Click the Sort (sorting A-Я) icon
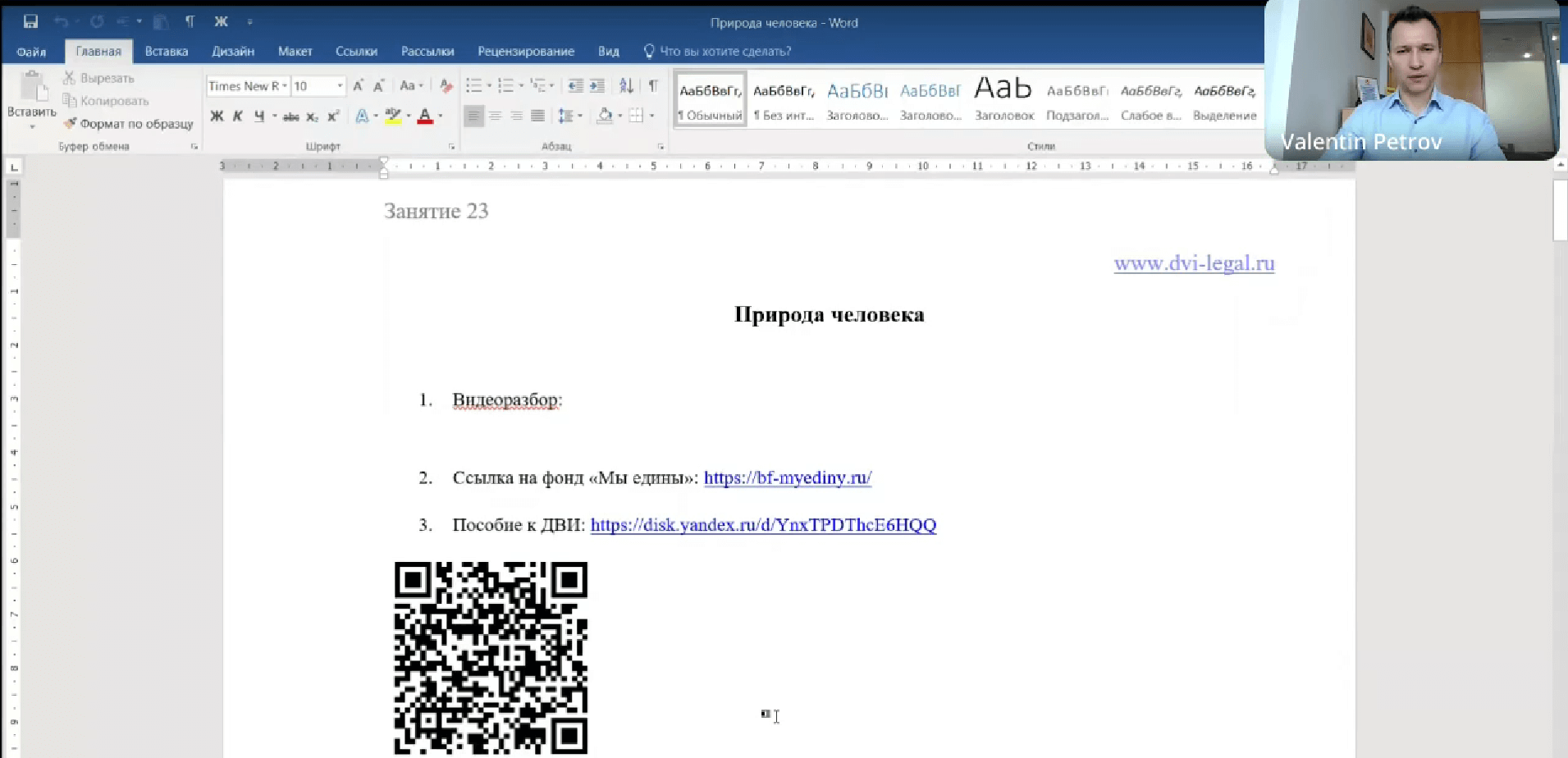 [627, 85]
